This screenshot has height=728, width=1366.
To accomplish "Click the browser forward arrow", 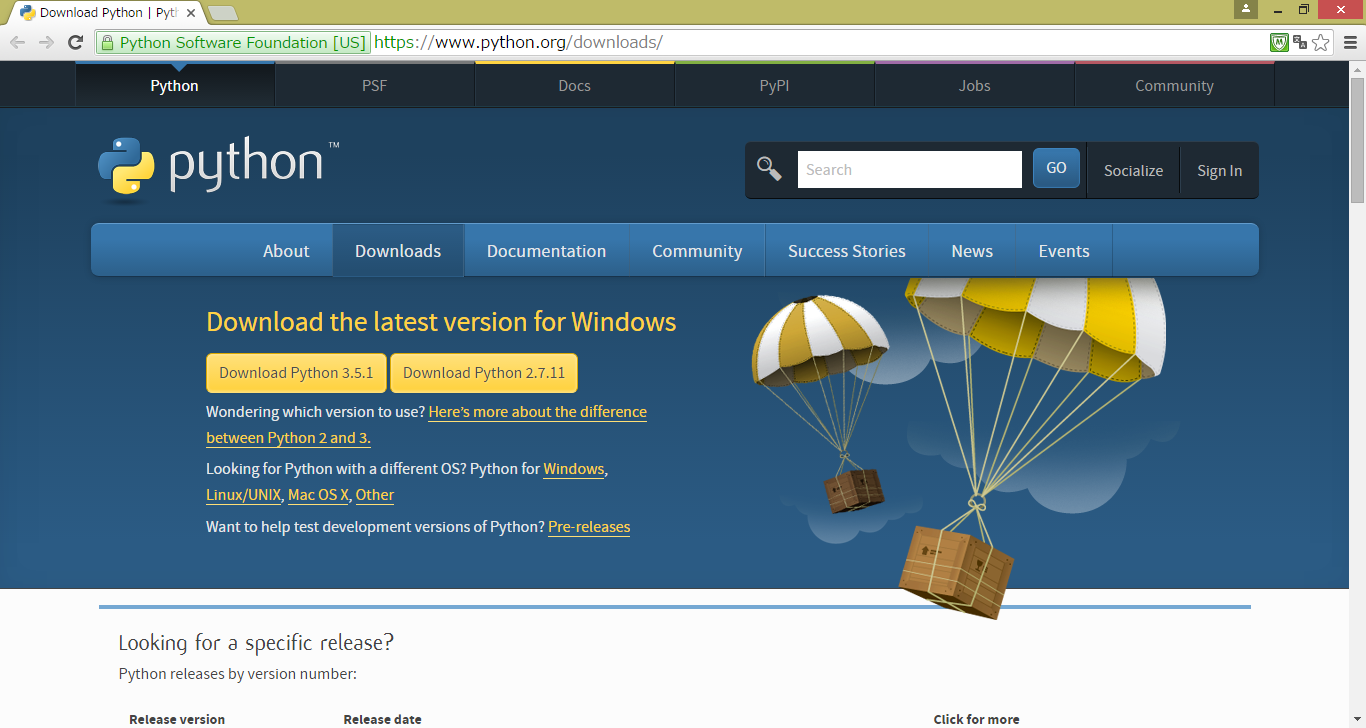I will [46, 42].
